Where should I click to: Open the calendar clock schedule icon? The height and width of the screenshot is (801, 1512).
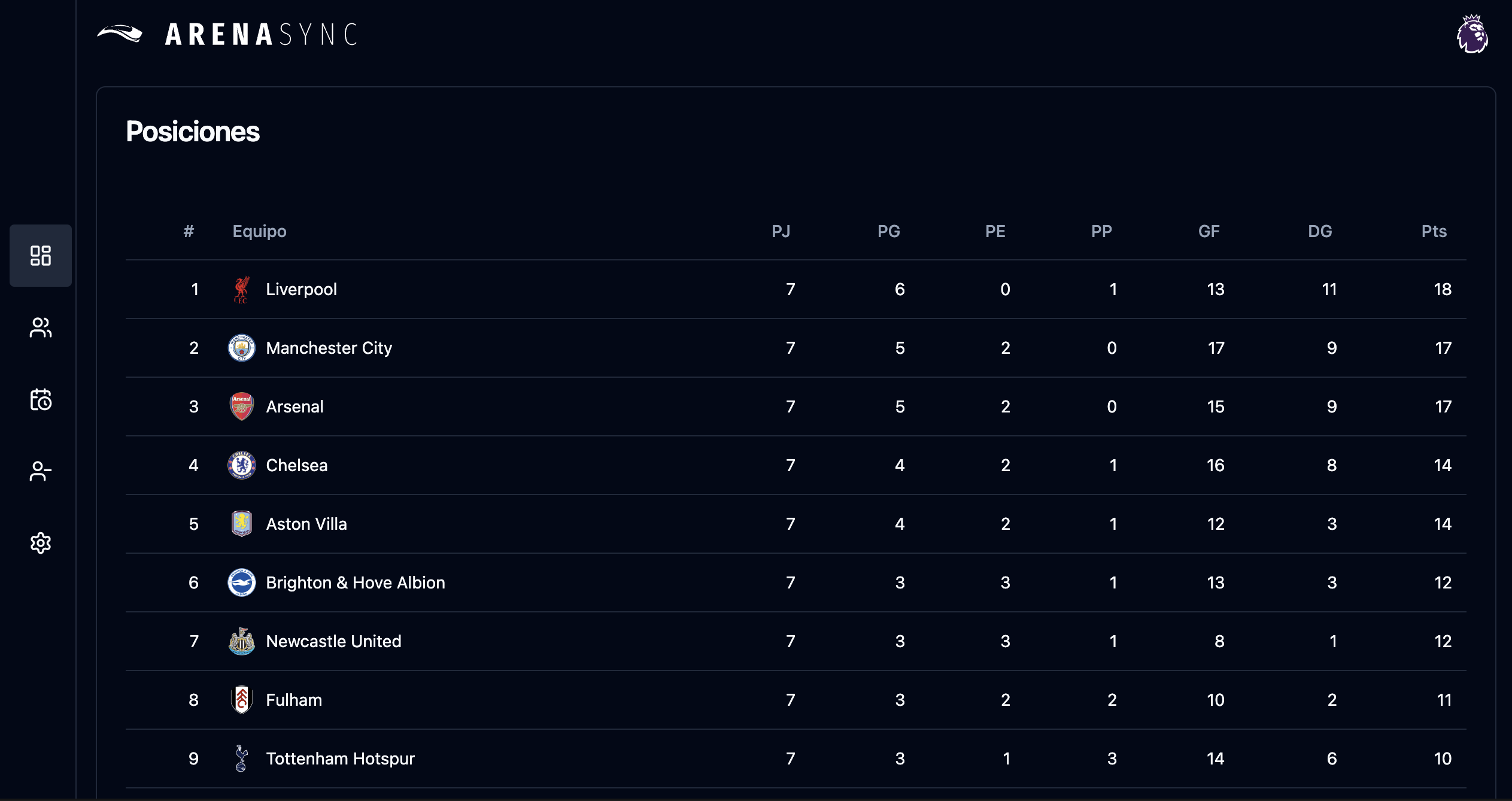pyautogui.click(x=41, y=399)
